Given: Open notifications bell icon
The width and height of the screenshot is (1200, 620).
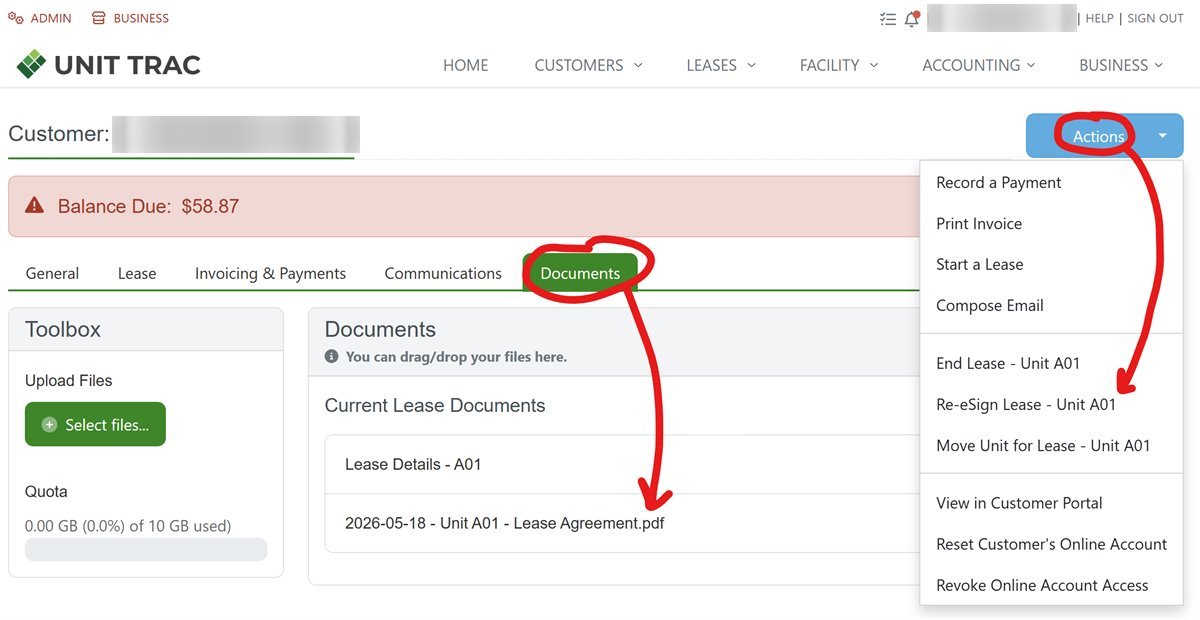Looking at the screenshot, I should pyautogui.click(x=911, y=18).
